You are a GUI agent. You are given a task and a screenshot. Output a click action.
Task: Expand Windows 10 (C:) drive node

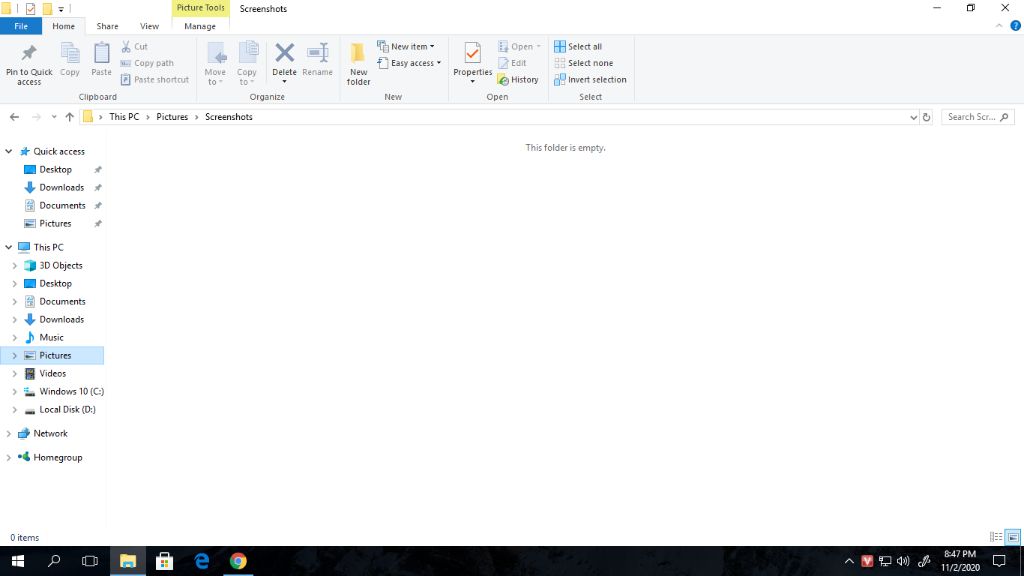(x=14, y=392)
